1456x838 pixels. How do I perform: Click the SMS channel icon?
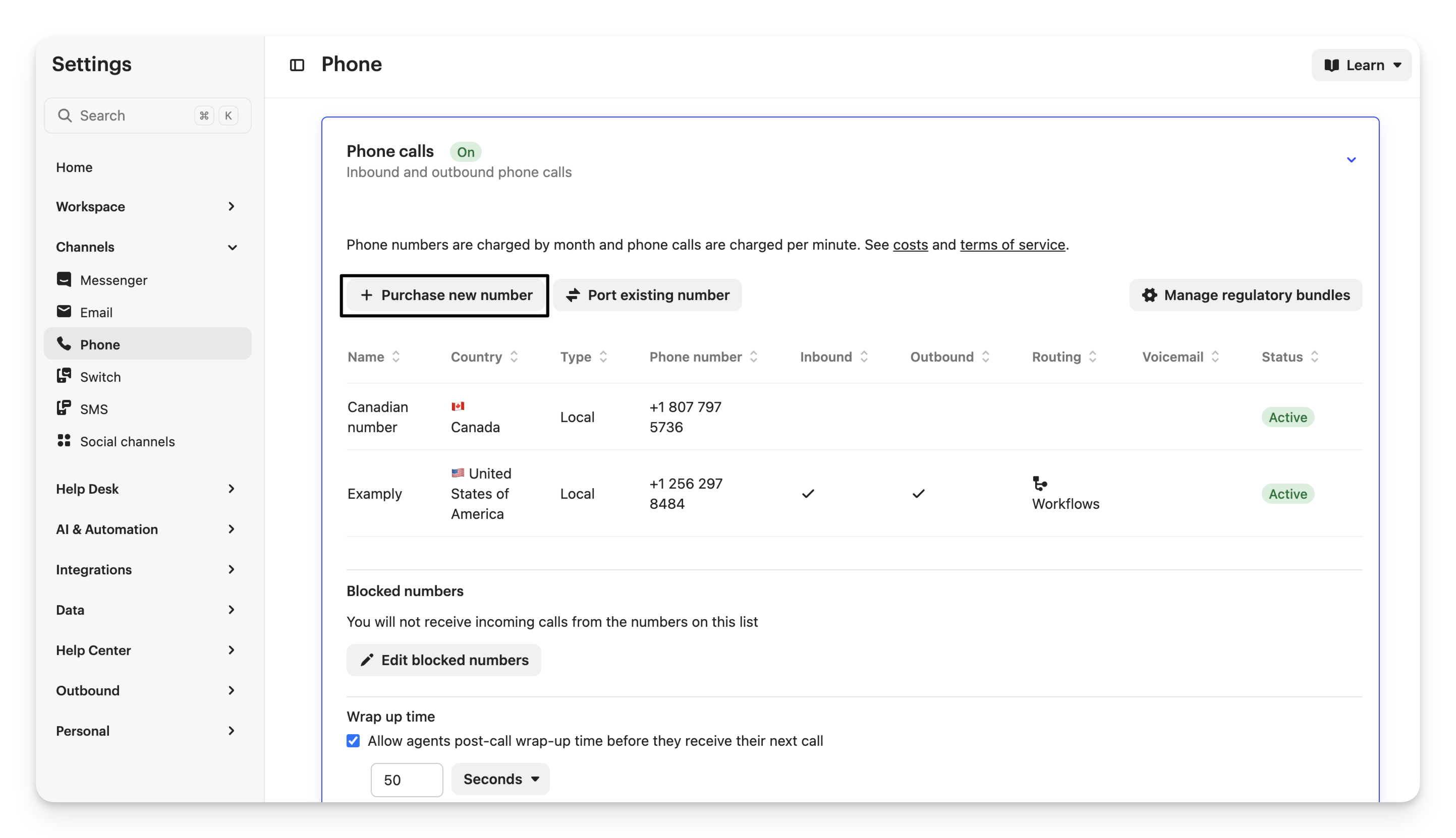[64, 408]
